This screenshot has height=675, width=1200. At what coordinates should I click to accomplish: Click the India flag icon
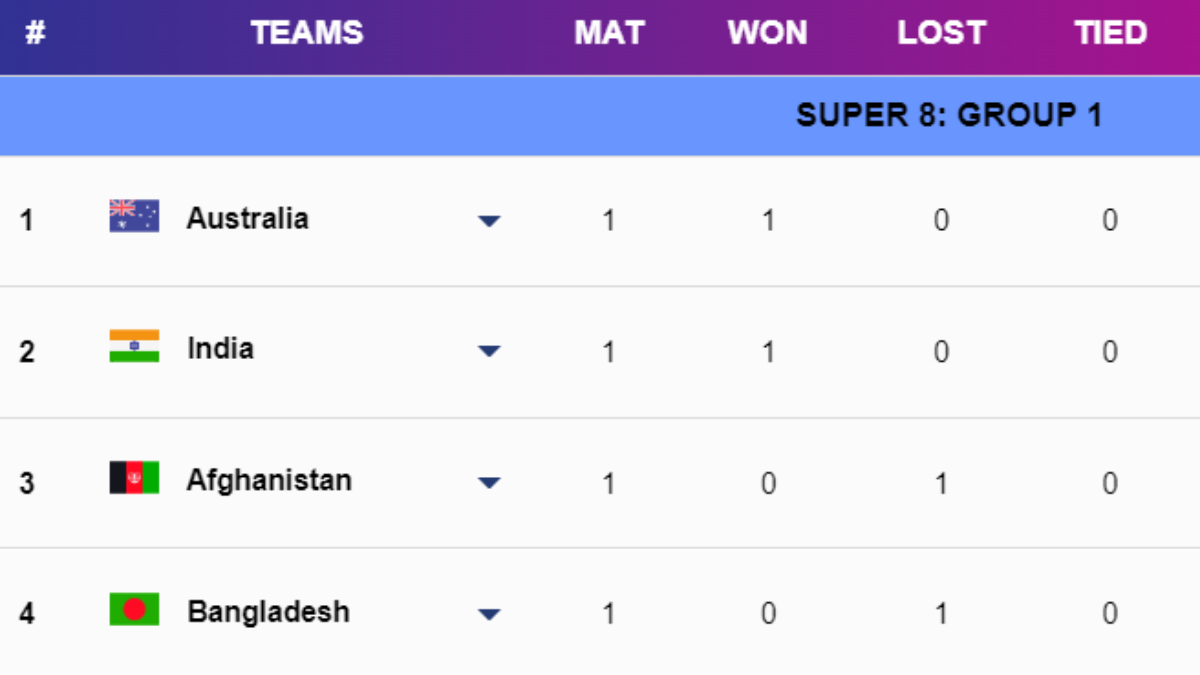(x=134, y=346)
